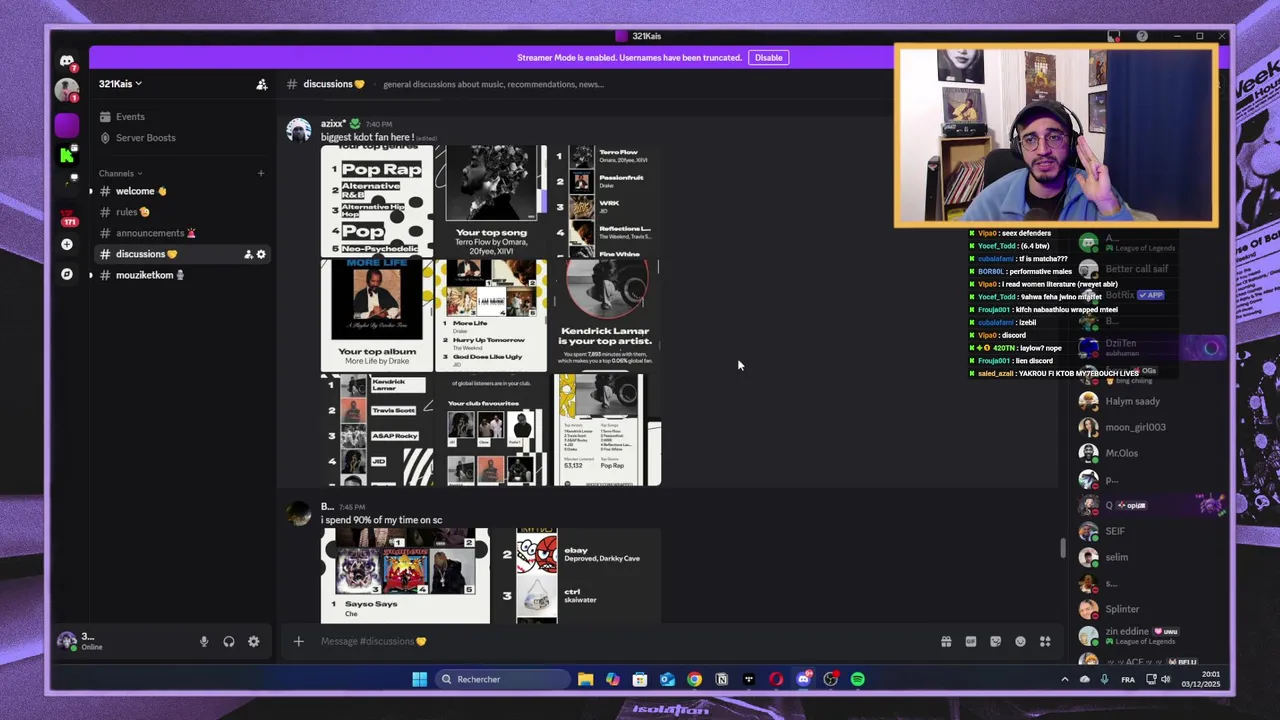1280x720 pixels.
Task: Open Kendrick Lamar is your top artist image
Action: tap(605, 316)
